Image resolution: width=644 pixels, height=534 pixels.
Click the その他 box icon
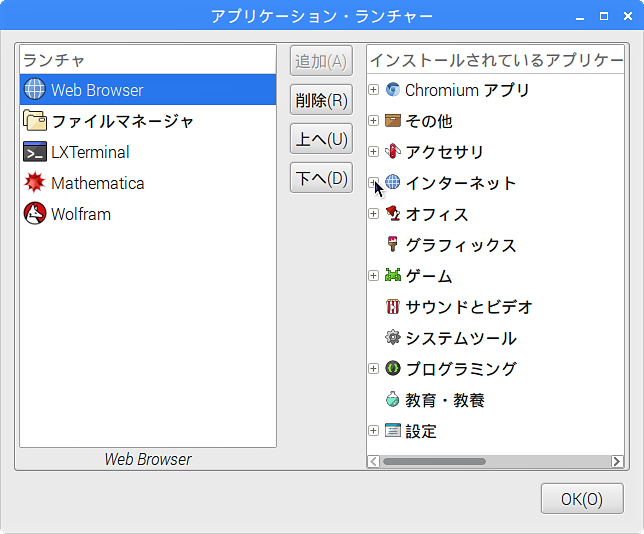(x=393, y=120)
